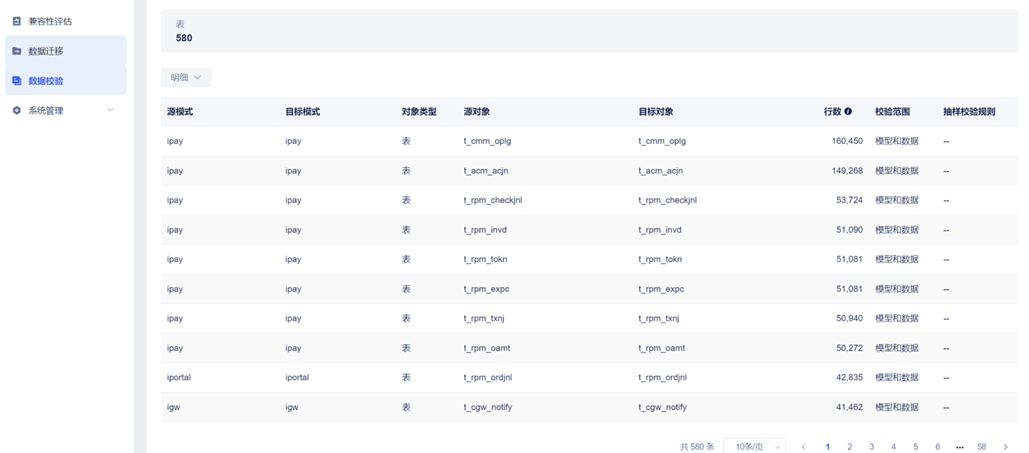Expand the 系统管理 submenu chevron
This screenshot has width=1029, height=453.
click(x=110, y=110)
